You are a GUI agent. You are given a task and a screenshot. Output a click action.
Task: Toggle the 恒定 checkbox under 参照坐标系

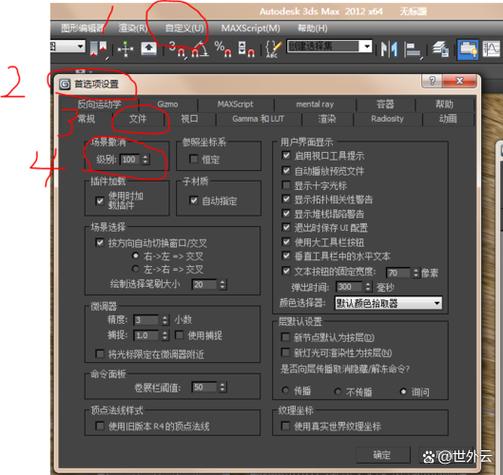tap(193, 159)
